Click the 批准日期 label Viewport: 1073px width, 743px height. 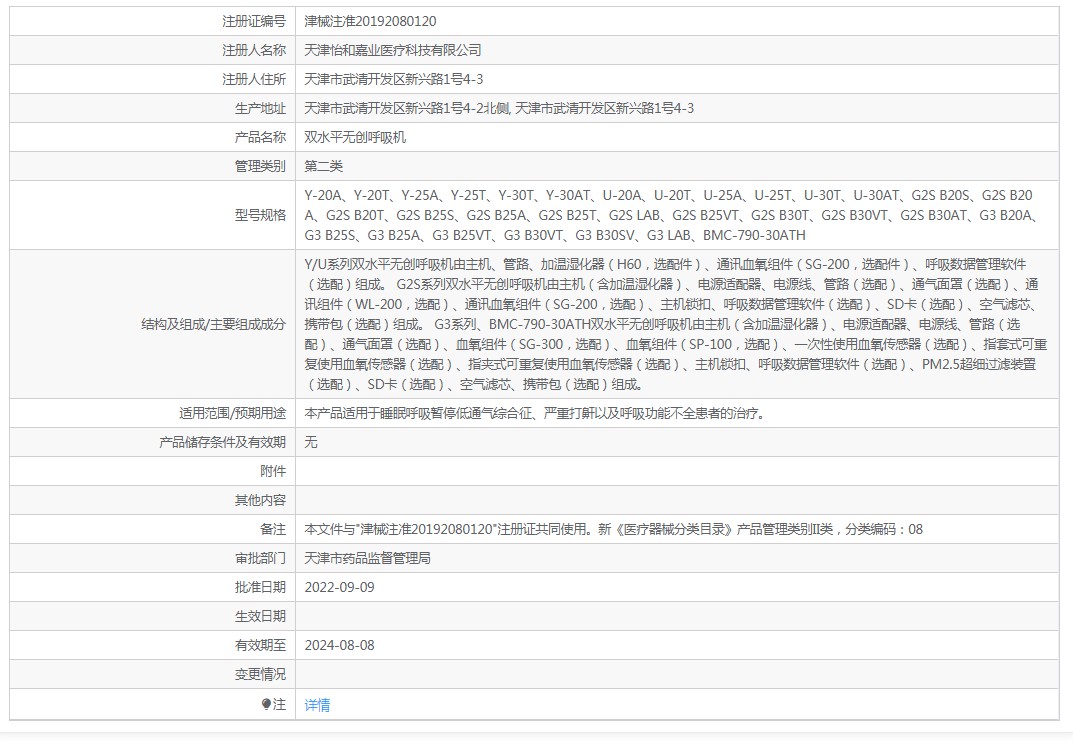(260, 587)
